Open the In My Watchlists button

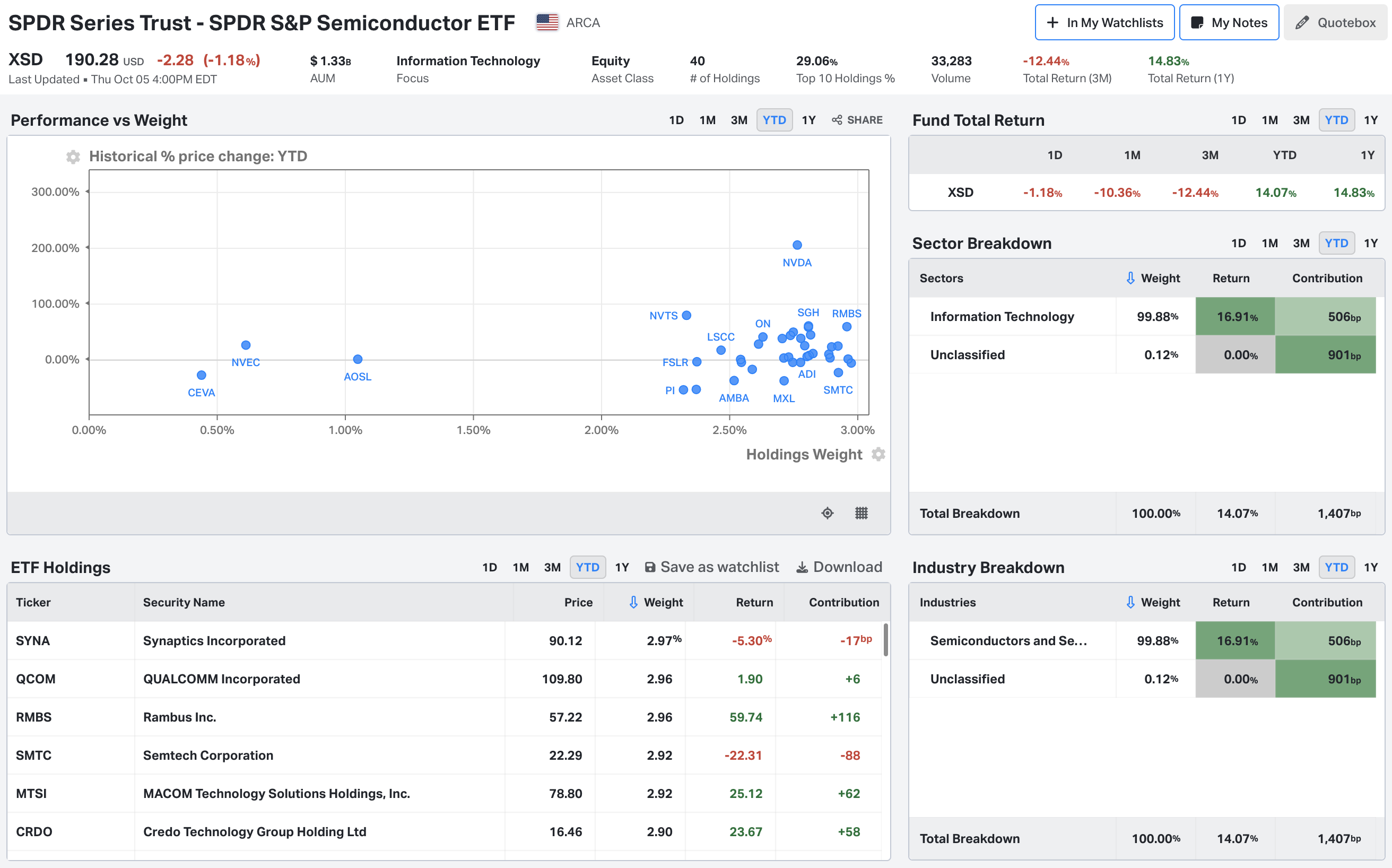click(1104, 22)
